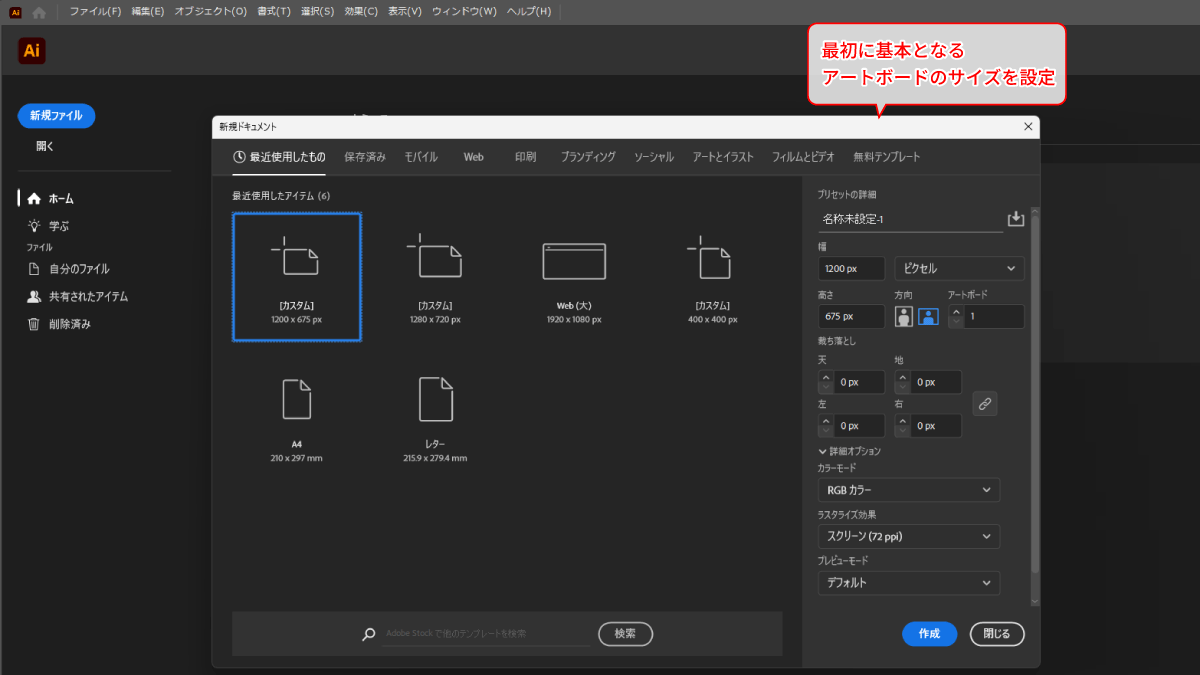
Task: Click the 幅 width input field
Action: (x=851, y=268)
